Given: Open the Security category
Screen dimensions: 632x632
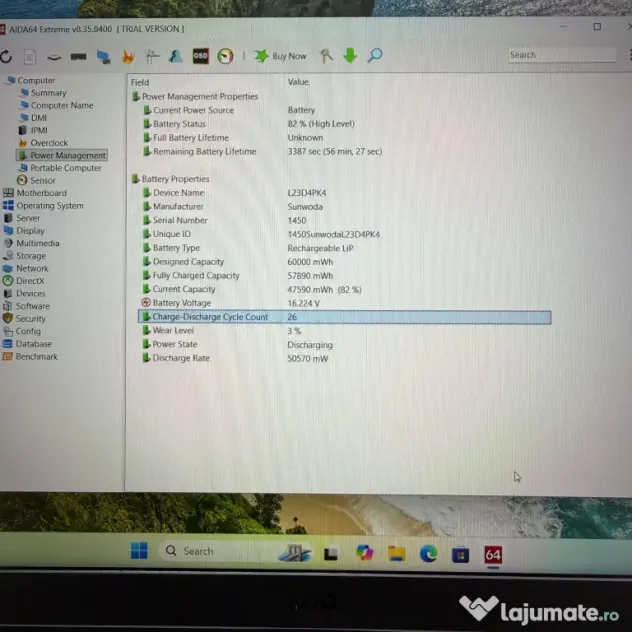Looking at the screenshot, I should point(24,318).
